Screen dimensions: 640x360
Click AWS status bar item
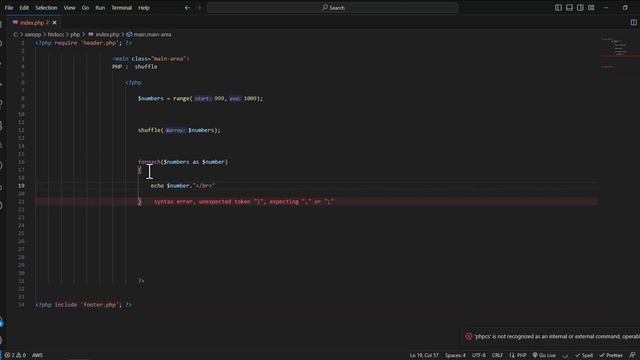tap(37, 355)
